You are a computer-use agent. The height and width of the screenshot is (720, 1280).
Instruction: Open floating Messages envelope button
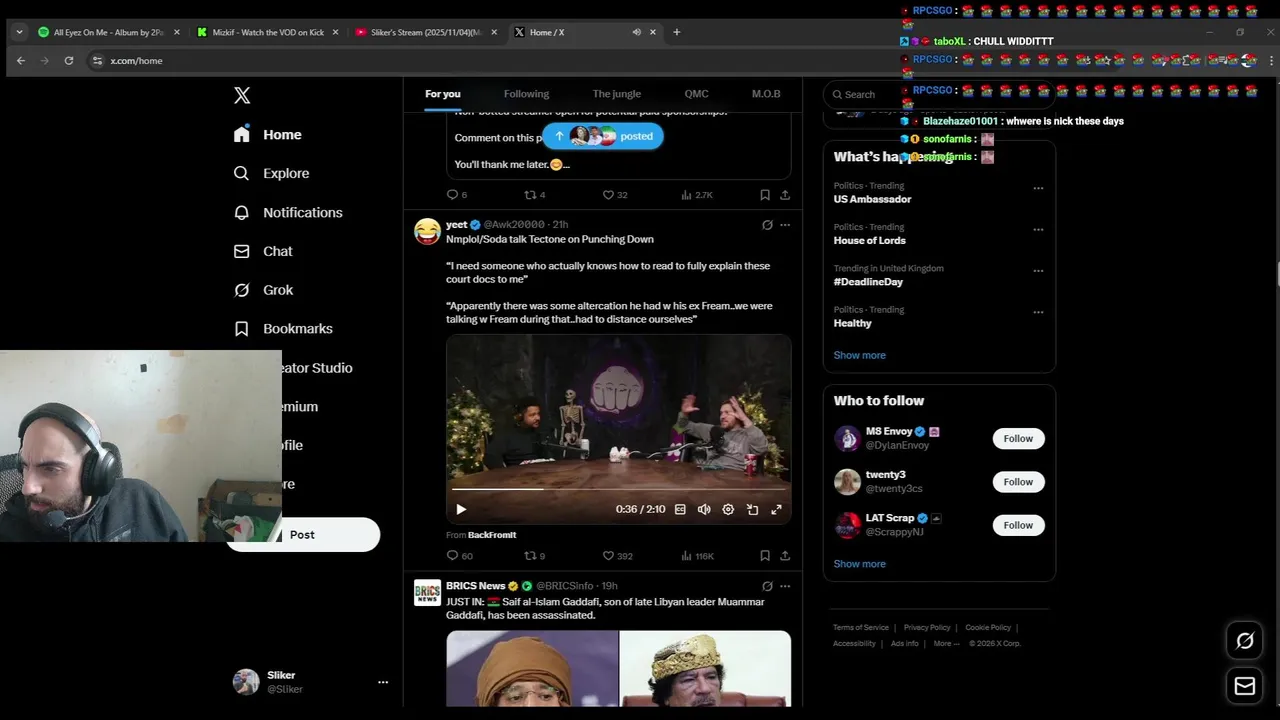[x=1245, y=686]
